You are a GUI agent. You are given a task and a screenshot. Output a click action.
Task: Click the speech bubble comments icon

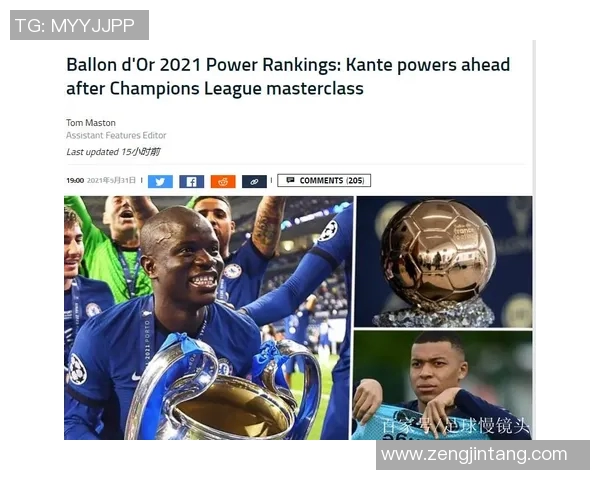click(290, 180)
